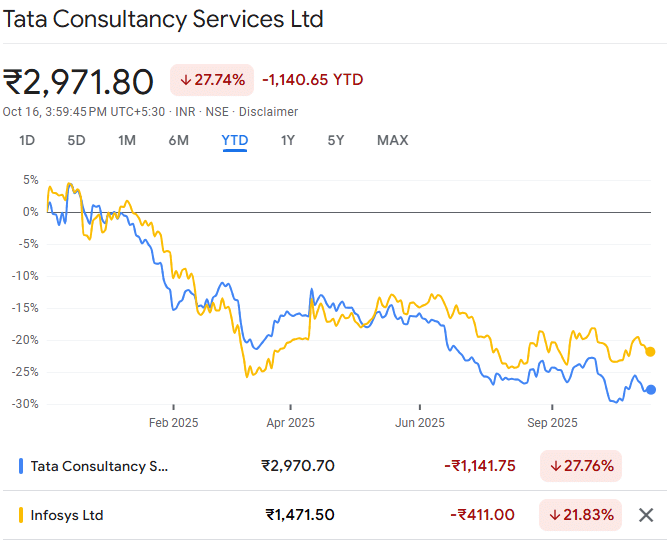Click the blue endpoint dot on chart
The height and width of the screenshot is (547, 667).
pyautogui.click(x=651, y=390)
